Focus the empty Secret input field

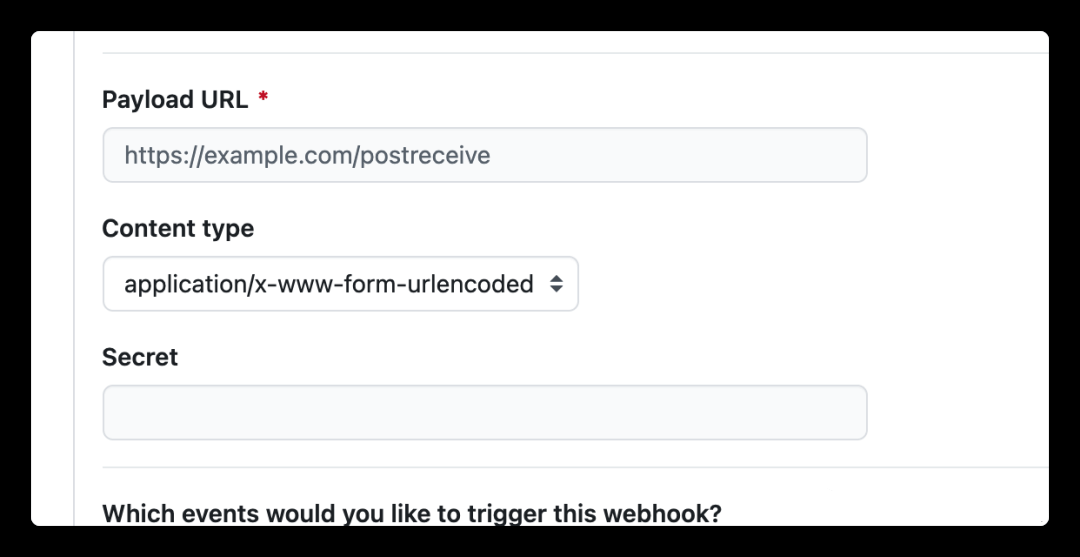[484, 412]
